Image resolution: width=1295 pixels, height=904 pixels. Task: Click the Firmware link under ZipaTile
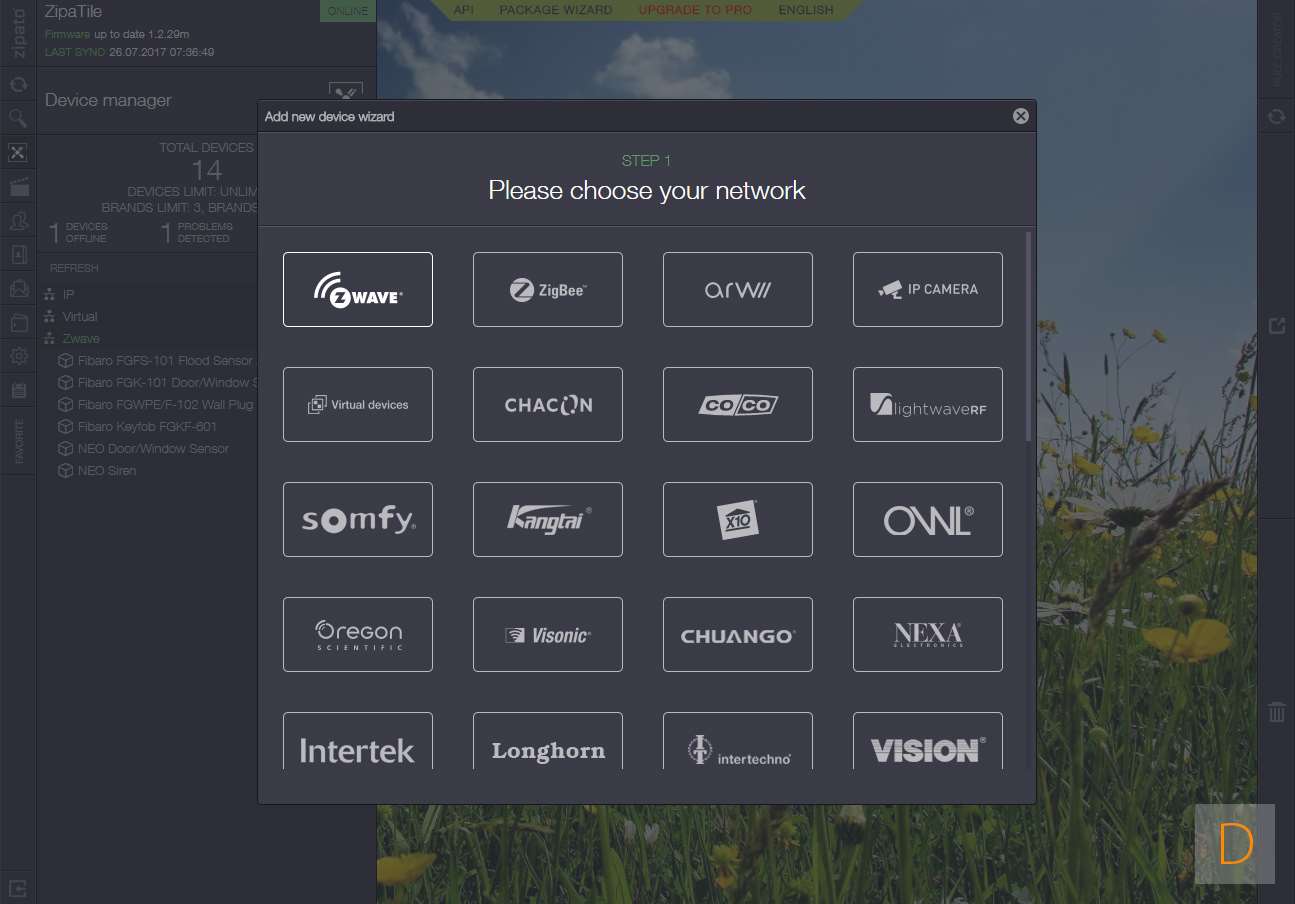(67, 34)
